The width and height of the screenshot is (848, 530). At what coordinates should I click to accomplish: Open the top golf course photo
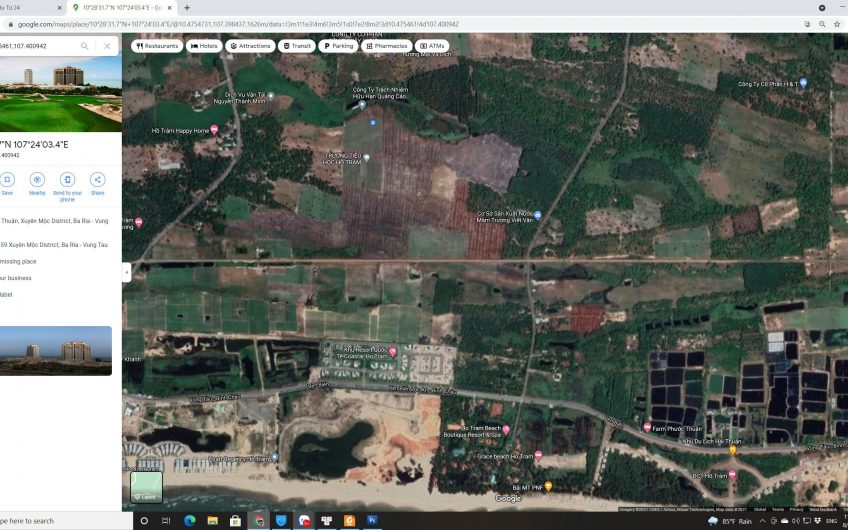(61, 94)
